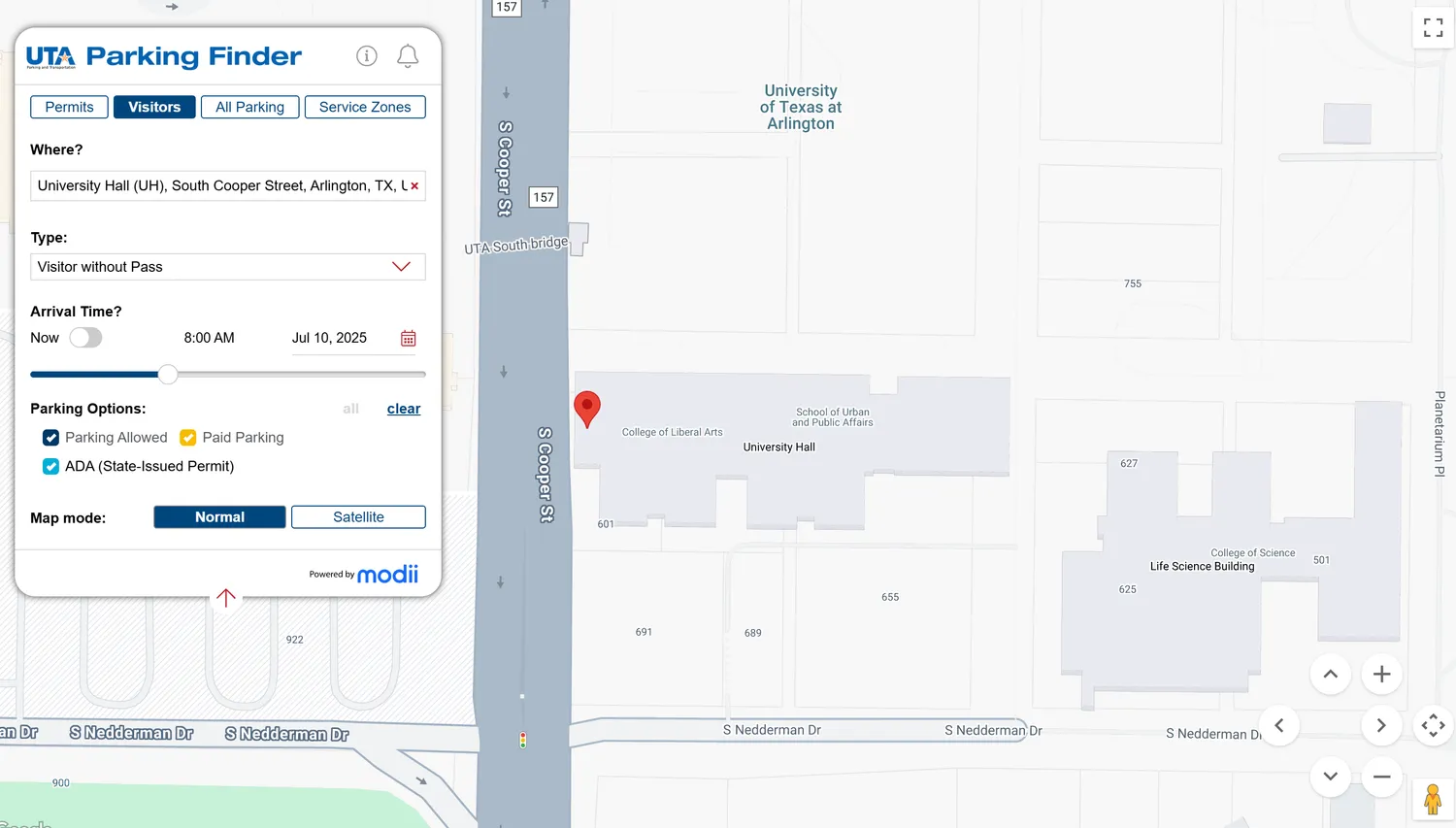
Task: Switch to the Permits tab
Action: coord(69,107)
